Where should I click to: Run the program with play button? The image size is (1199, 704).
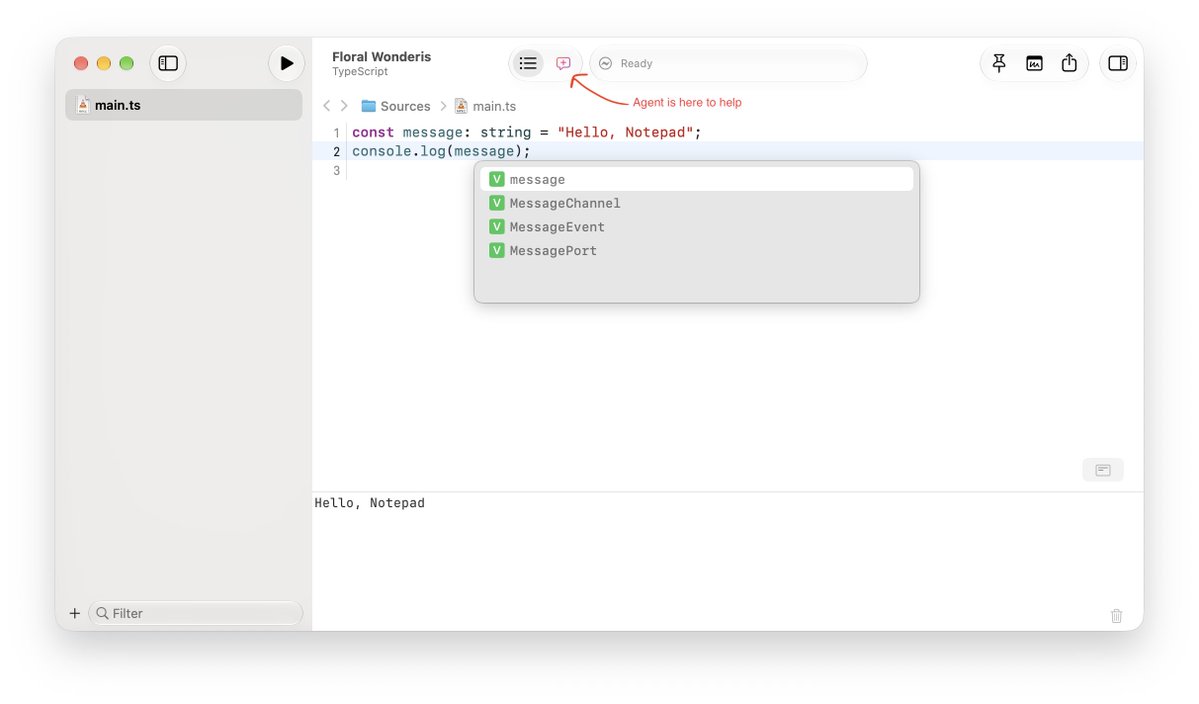pos(286,63)
